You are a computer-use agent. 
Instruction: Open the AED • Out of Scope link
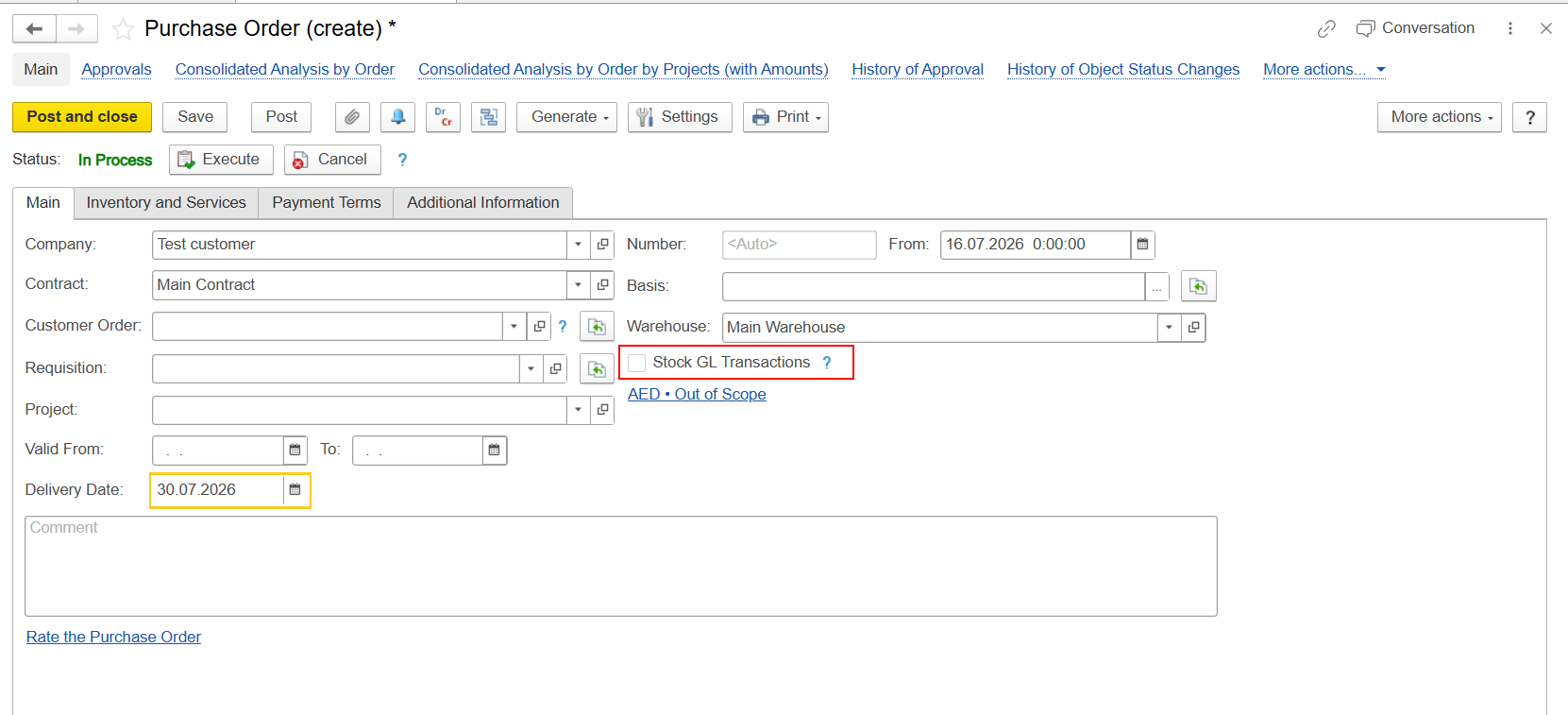697,395
